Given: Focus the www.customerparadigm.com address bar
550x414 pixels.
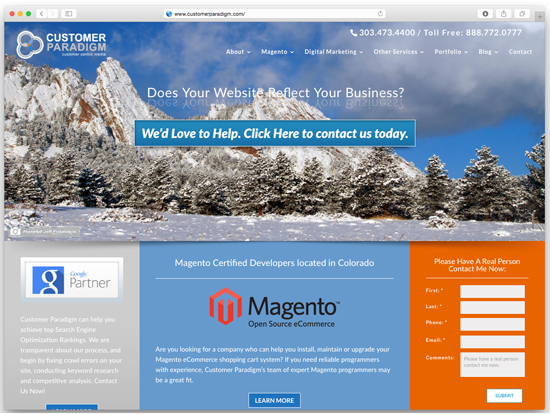Looking at the screenshot, I should 274,14.
